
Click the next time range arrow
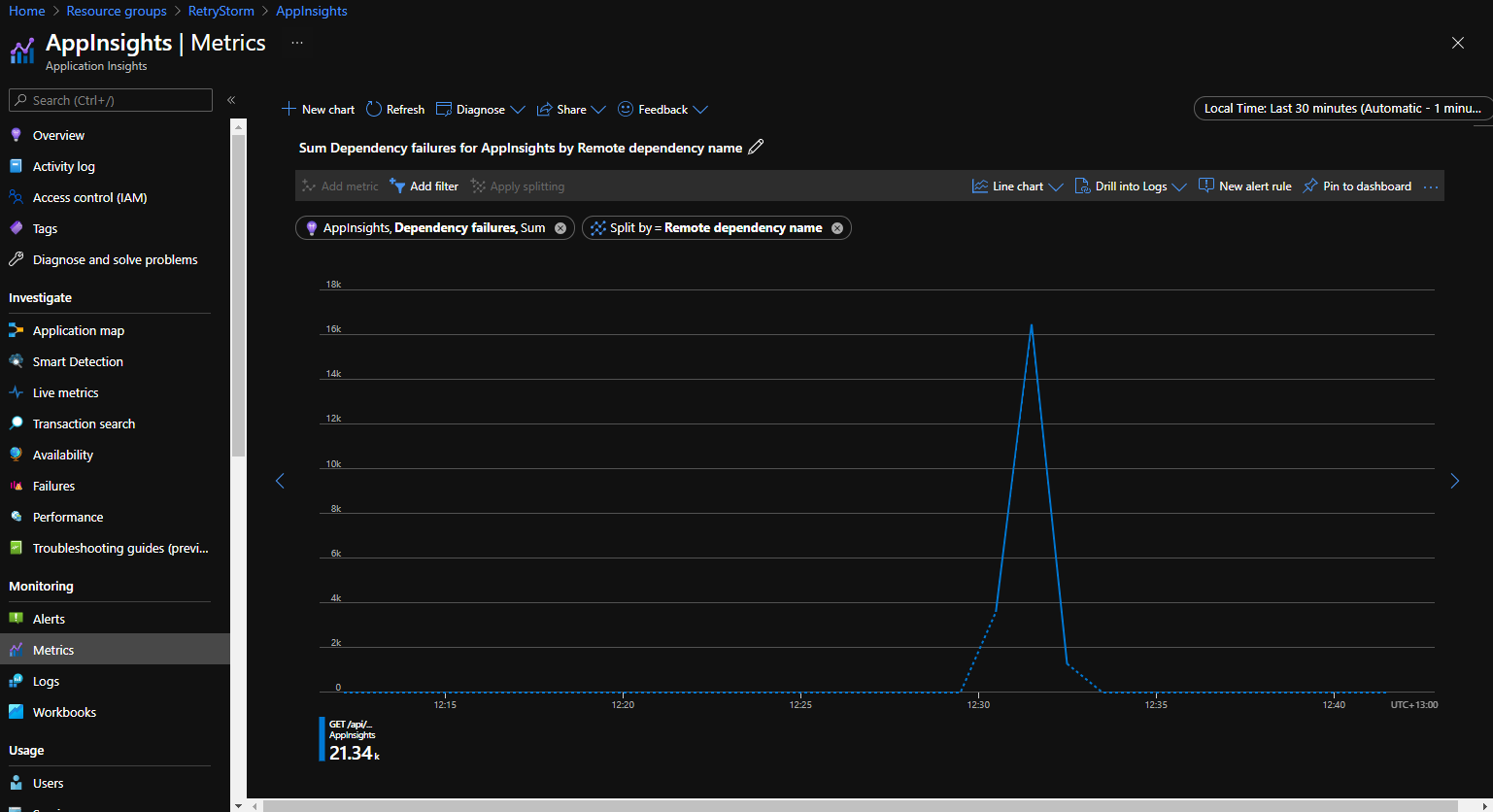click(x=1454, y=481)
